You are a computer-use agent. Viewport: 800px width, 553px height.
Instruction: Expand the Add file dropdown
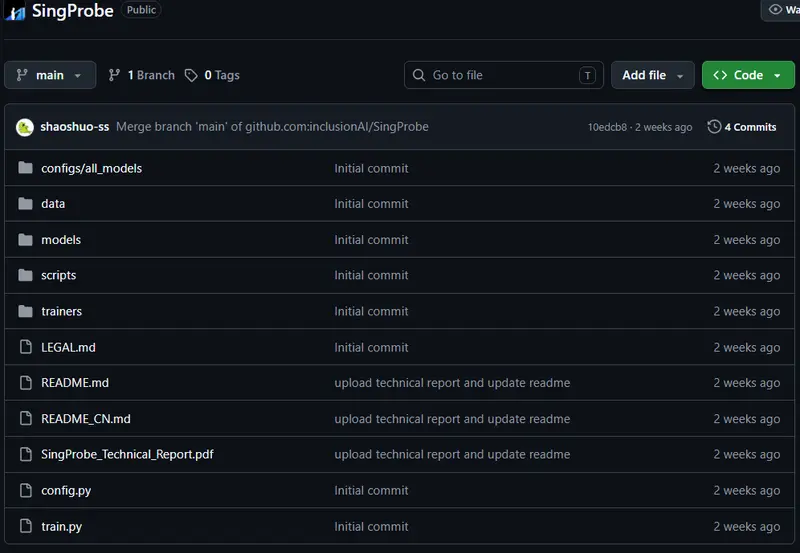click(653, 75)
